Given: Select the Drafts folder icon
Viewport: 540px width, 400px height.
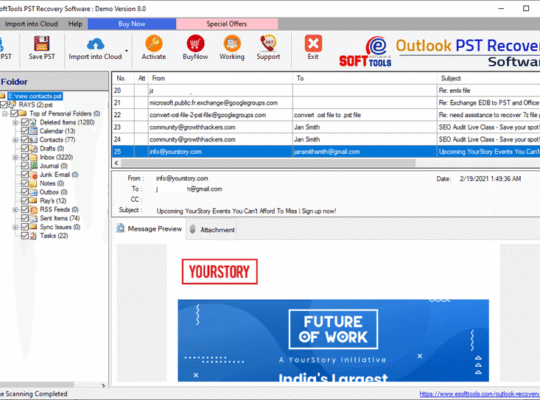Looking at the screenshot, I should (x=33, y=148).
